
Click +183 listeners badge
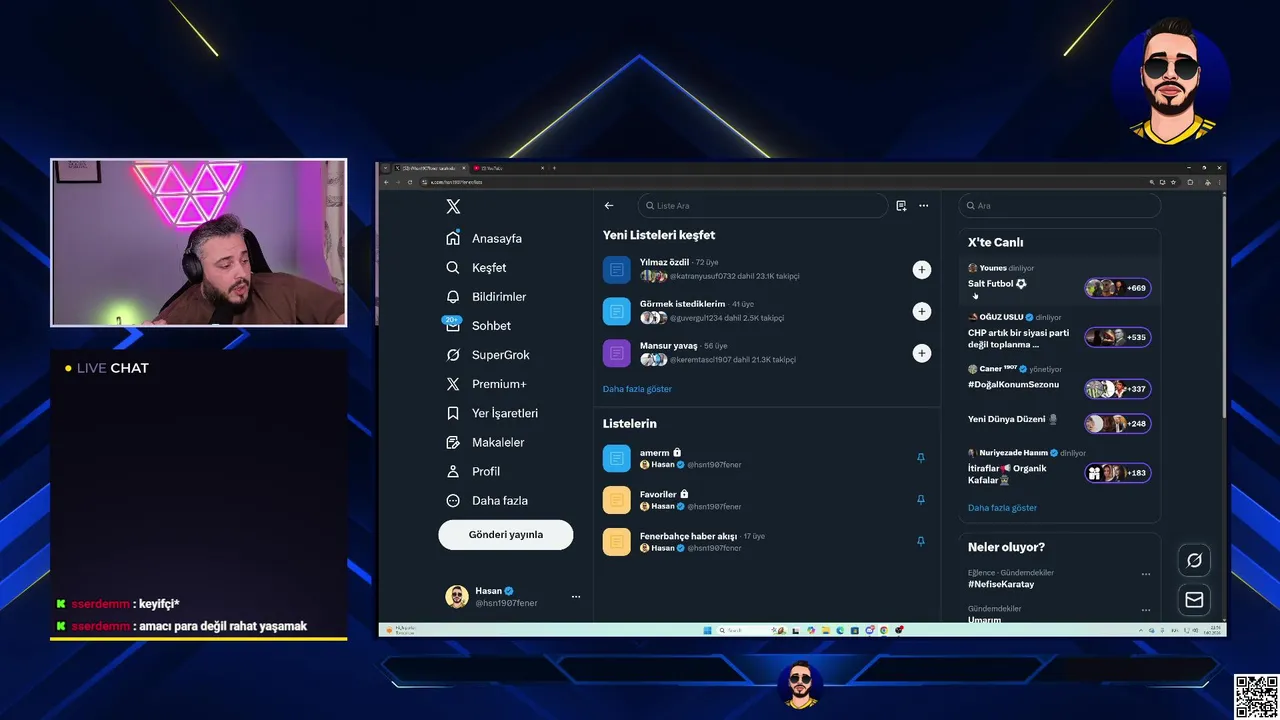click(1118, 473)
